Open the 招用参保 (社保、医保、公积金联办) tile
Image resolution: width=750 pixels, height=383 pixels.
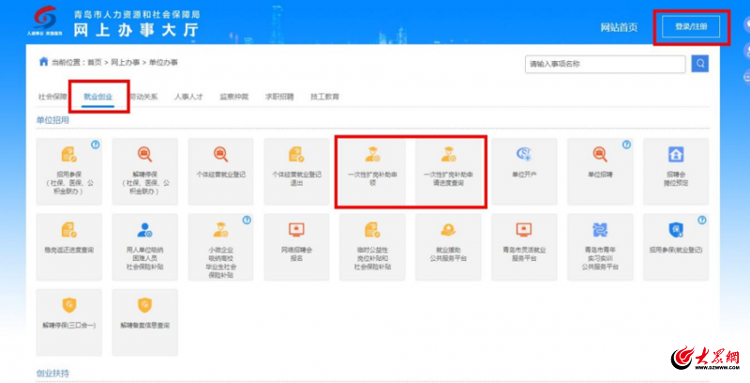pos(69,172)
